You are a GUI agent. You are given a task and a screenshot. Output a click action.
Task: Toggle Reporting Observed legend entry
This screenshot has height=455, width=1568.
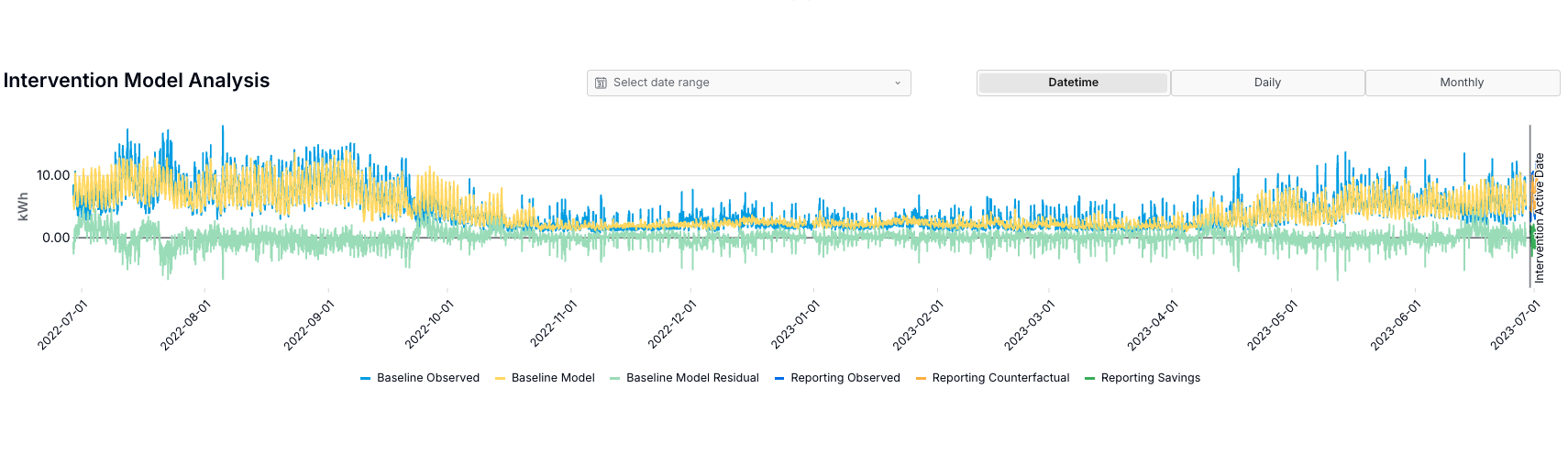[x=845, y=378]
